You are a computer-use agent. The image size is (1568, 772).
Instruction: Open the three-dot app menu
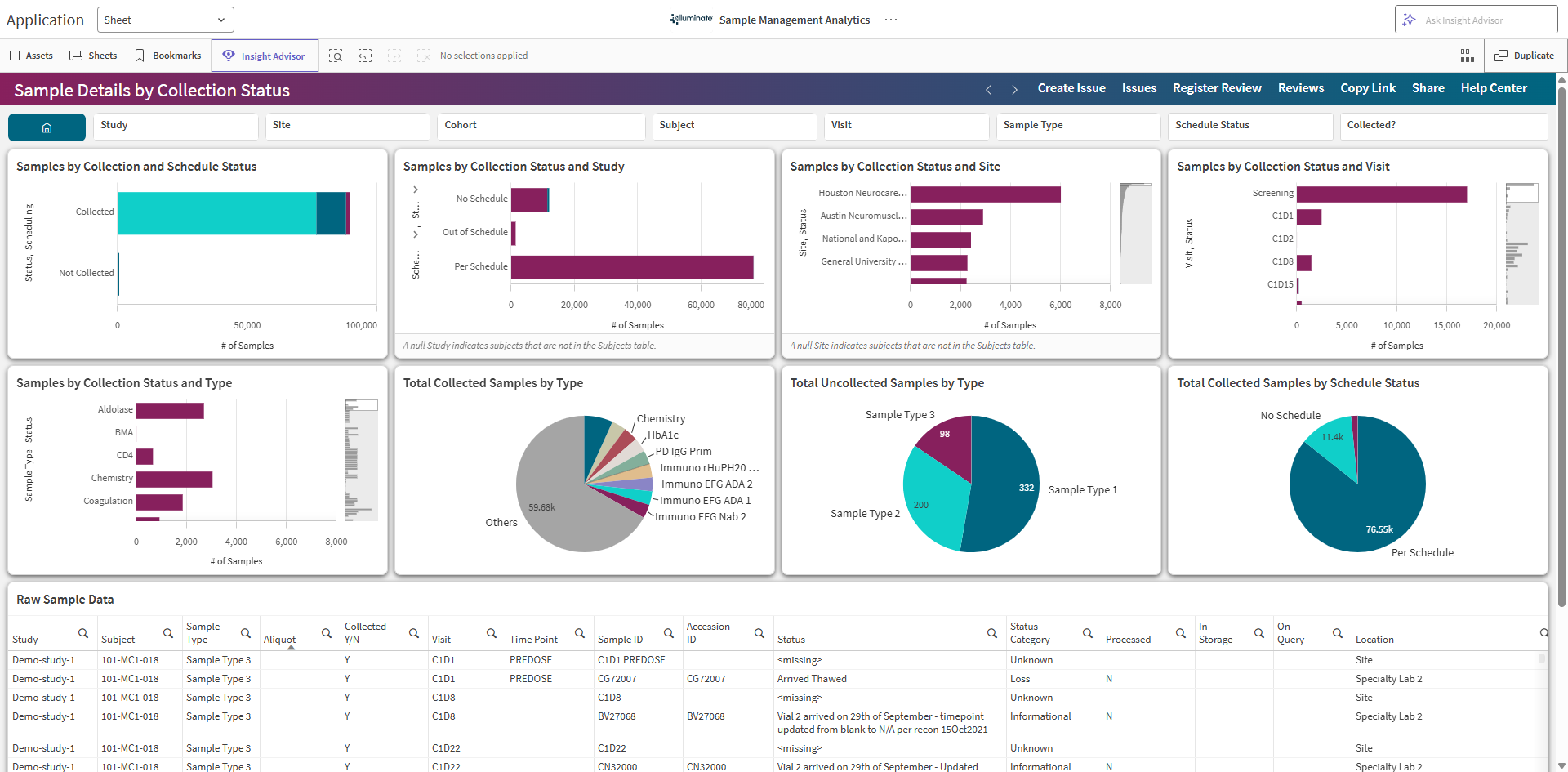coord(891,20)
